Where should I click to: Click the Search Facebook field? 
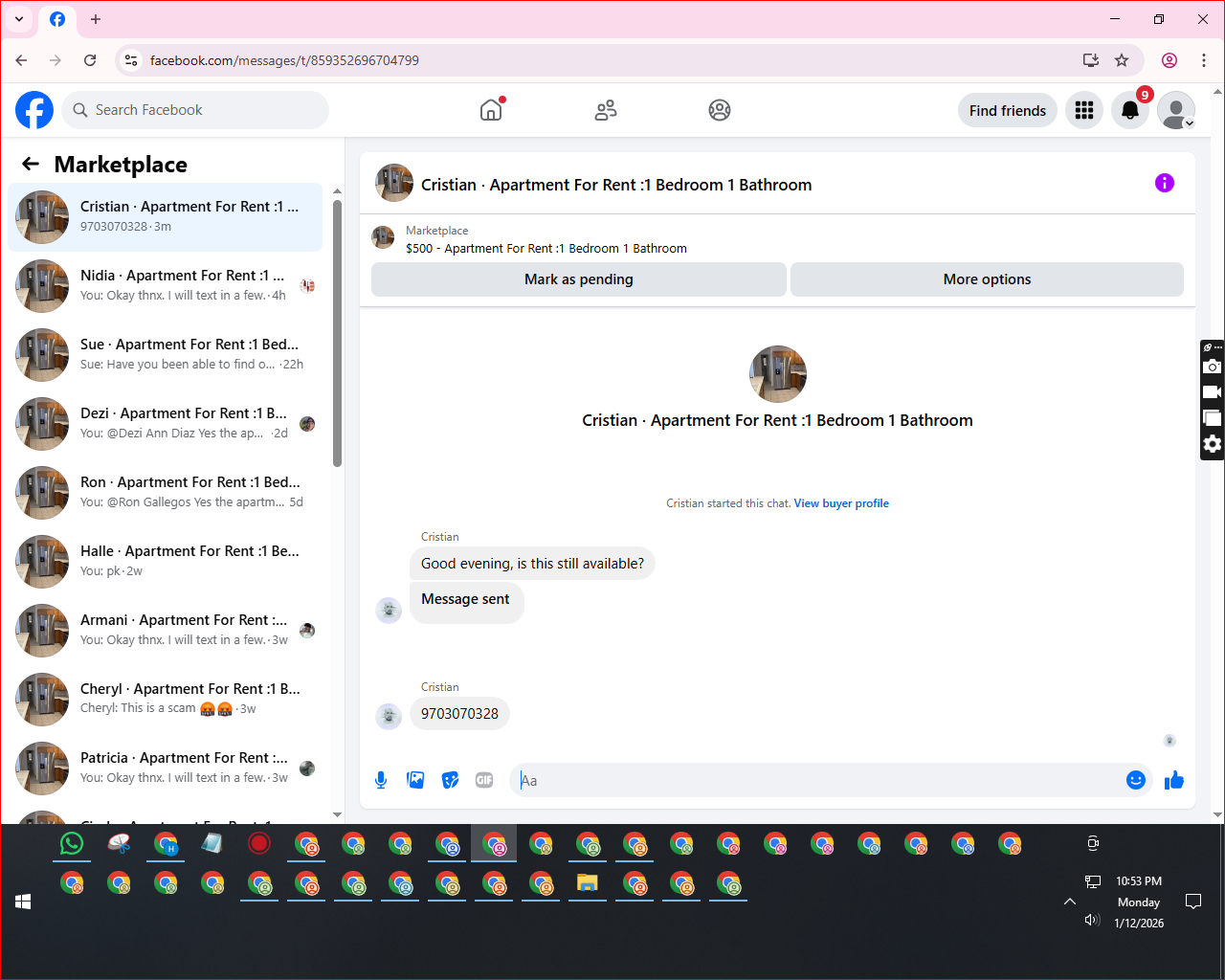pyautogui.click(x=195, y=110)
